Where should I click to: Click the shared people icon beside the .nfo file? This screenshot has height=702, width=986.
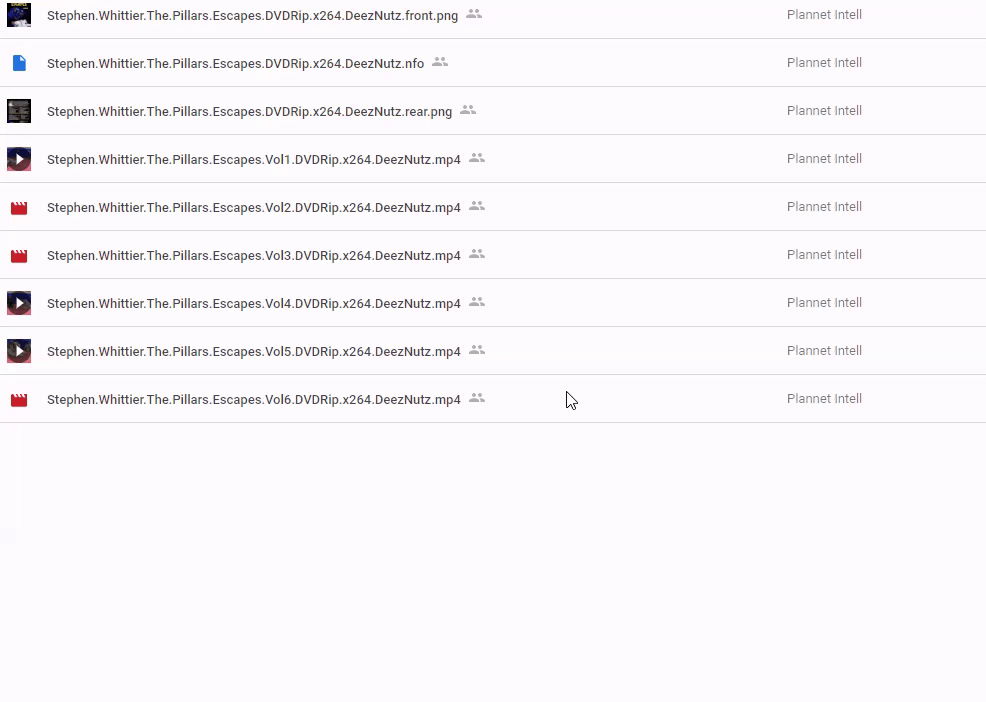tap(440, 62)
